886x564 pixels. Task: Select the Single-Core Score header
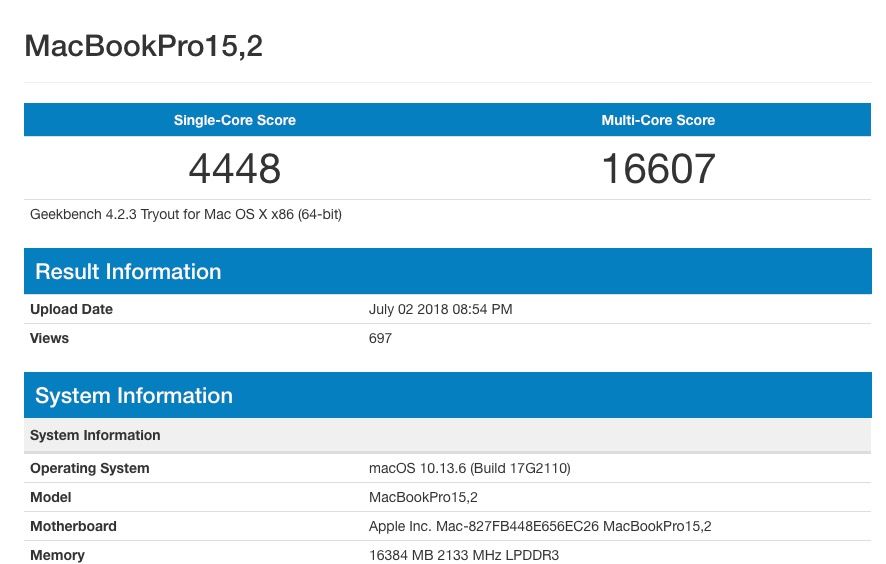(234, 120)
